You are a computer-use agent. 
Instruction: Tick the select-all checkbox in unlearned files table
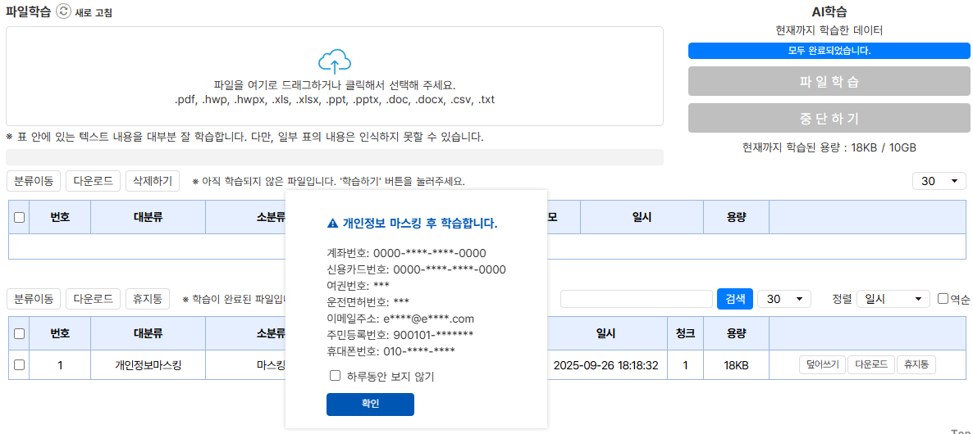[19, 217]
